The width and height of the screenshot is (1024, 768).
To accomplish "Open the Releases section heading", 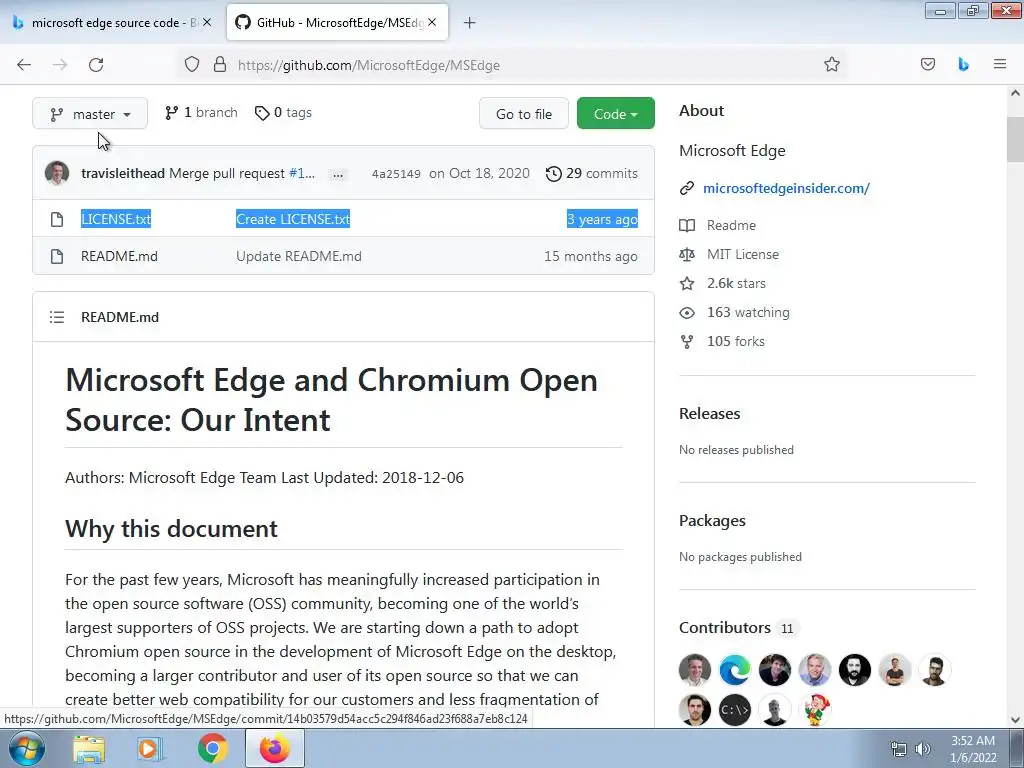I will pyautogui.click(x=709, y=413).
